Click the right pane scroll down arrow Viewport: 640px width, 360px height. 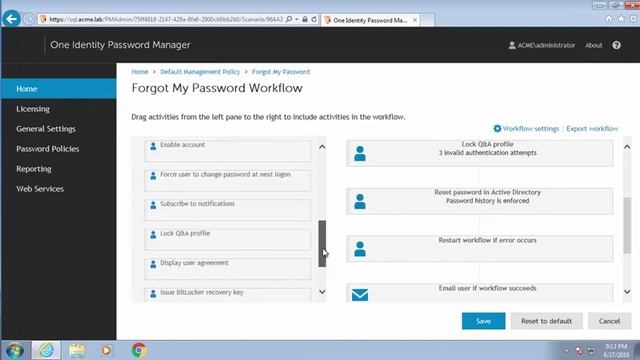click(x=627, y=292)
